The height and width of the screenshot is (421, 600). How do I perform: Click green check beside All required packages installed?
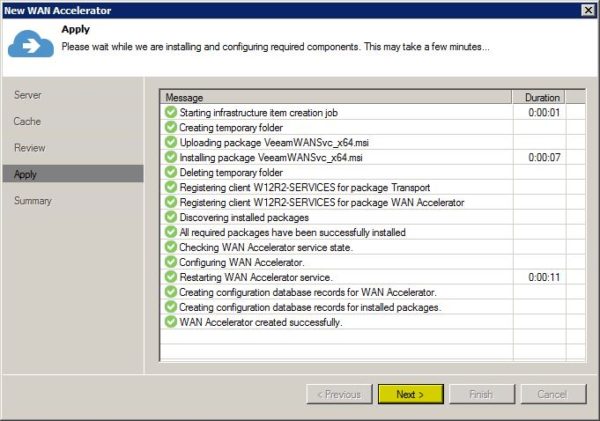pyautogui.click(x=171, y=232)
